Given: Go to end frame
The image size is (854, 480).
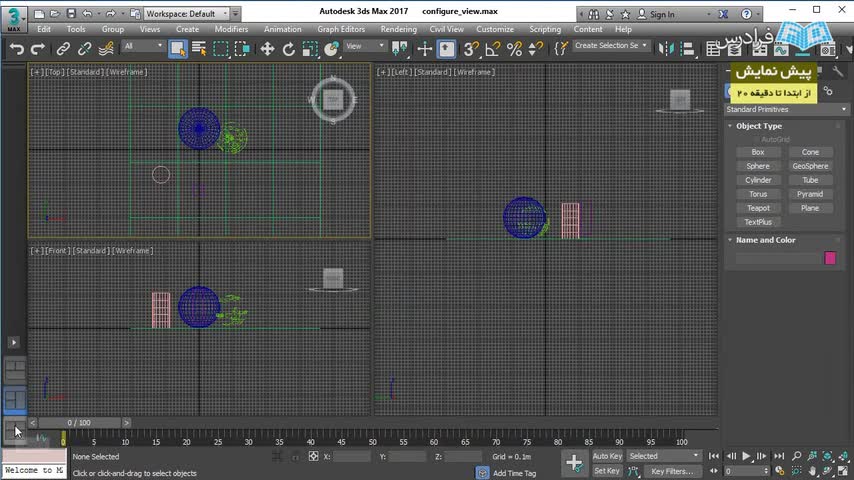Looking at the screenshot, I should point(779,456).
